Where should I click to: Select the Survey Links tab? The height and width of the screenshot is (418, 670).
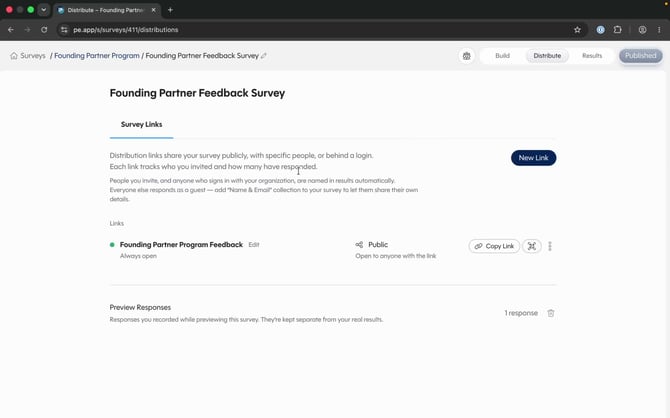pos(141,124)
